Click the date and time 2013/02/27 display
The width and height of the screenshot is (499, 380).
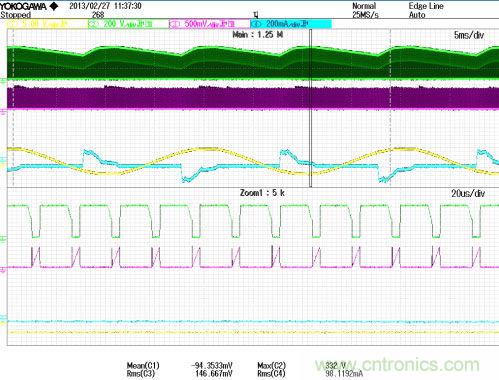pyautogui.click(x=105, y=6)
